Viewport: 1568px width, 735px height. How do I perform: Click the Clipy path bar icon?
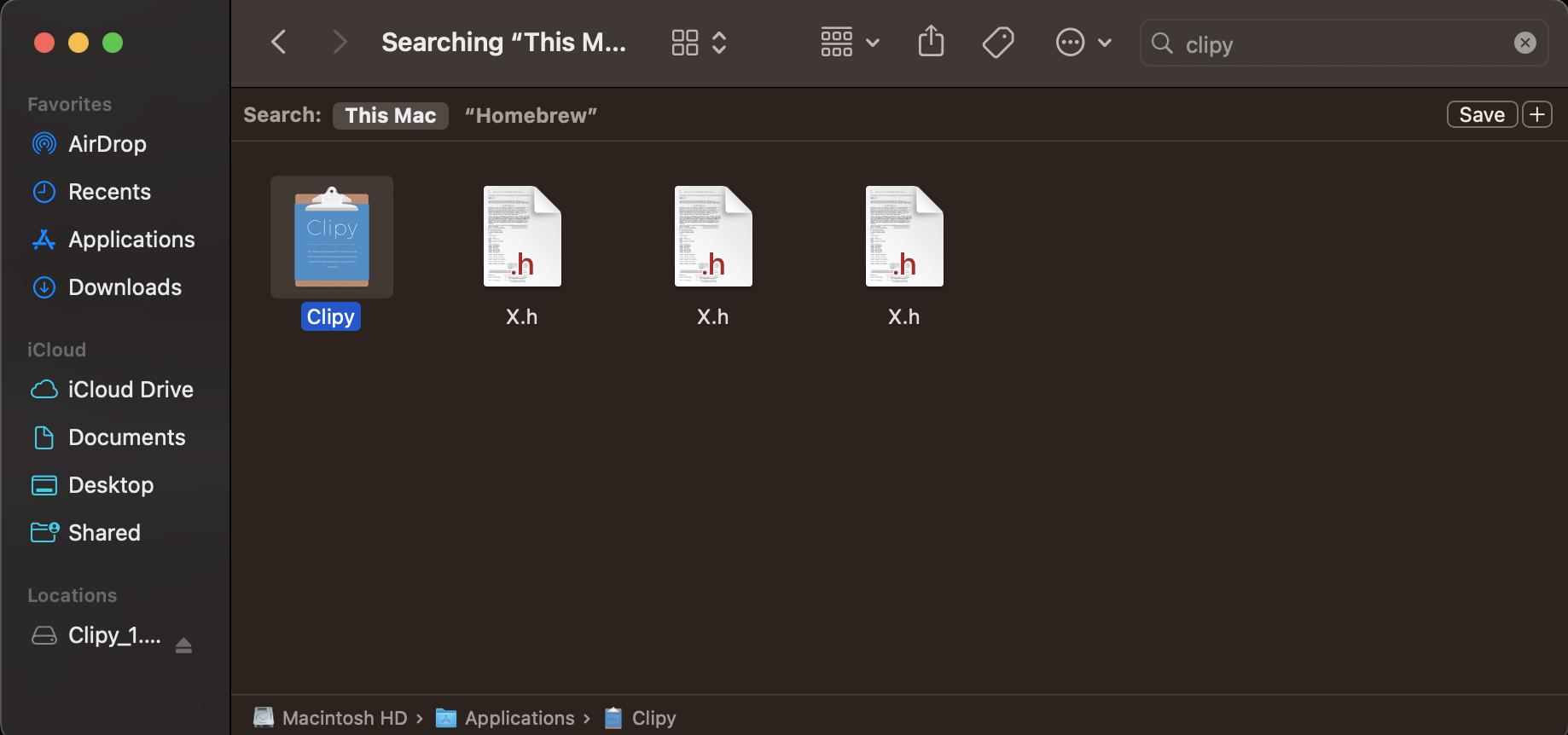pos(613,718)
